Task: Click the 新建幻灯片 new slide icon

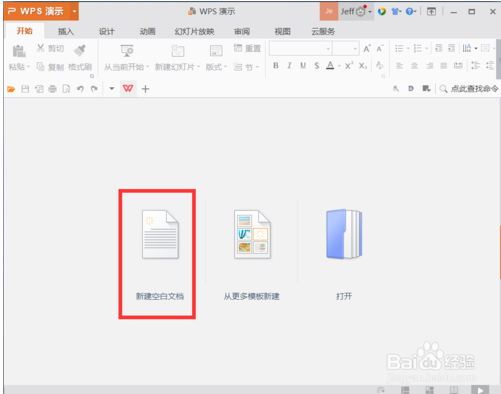Action: (177, 51)
